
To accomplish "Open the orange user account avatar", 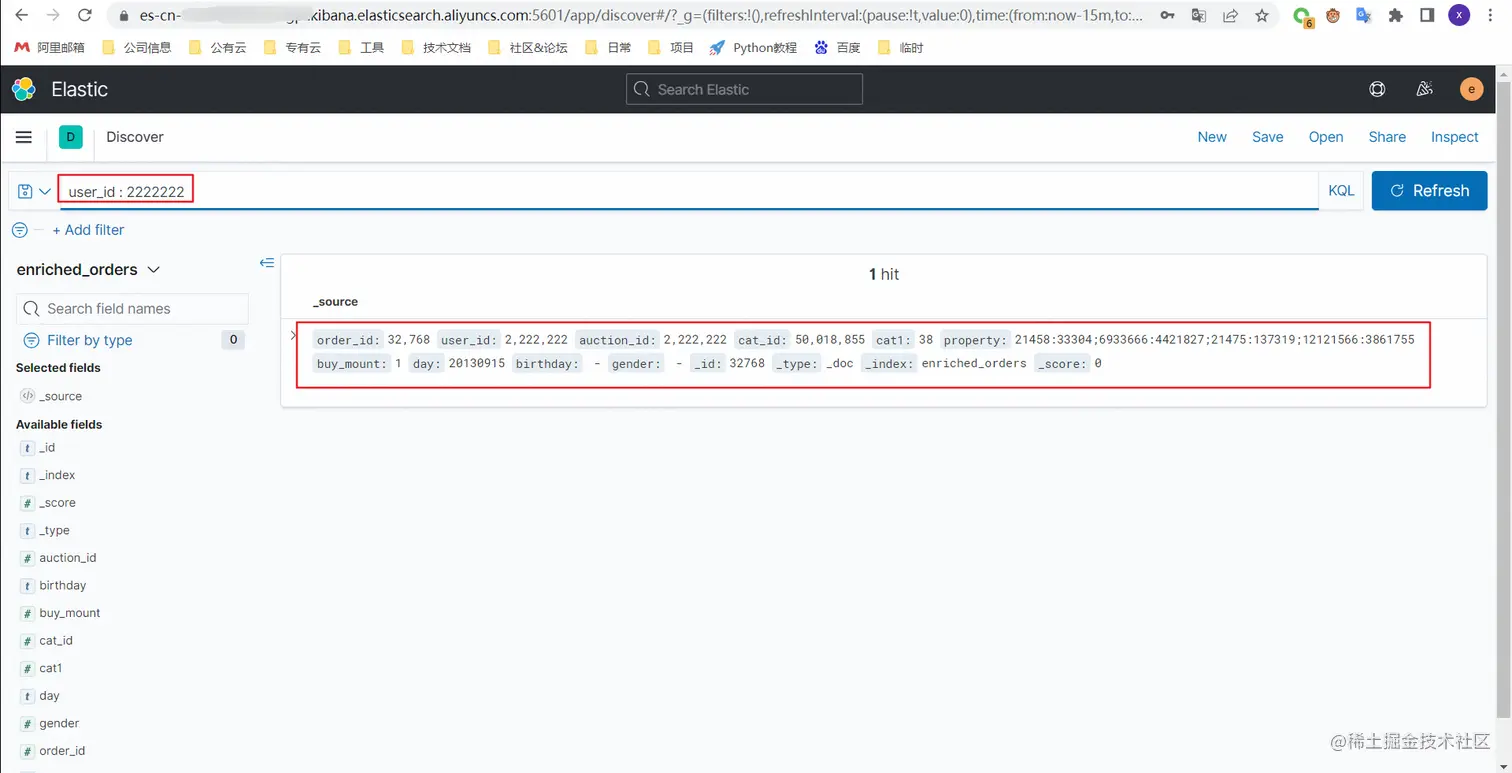I will 1471,89.
